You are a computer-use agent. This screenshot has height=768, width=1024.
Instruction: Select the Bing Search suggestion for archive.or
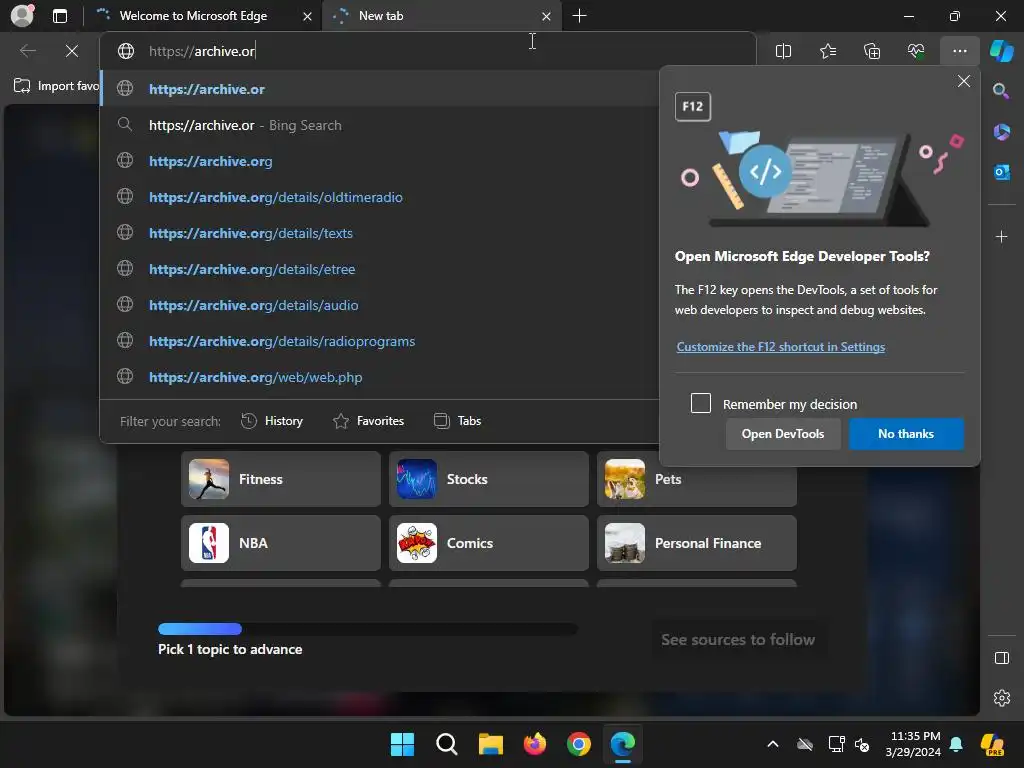(x=379, y=125)
